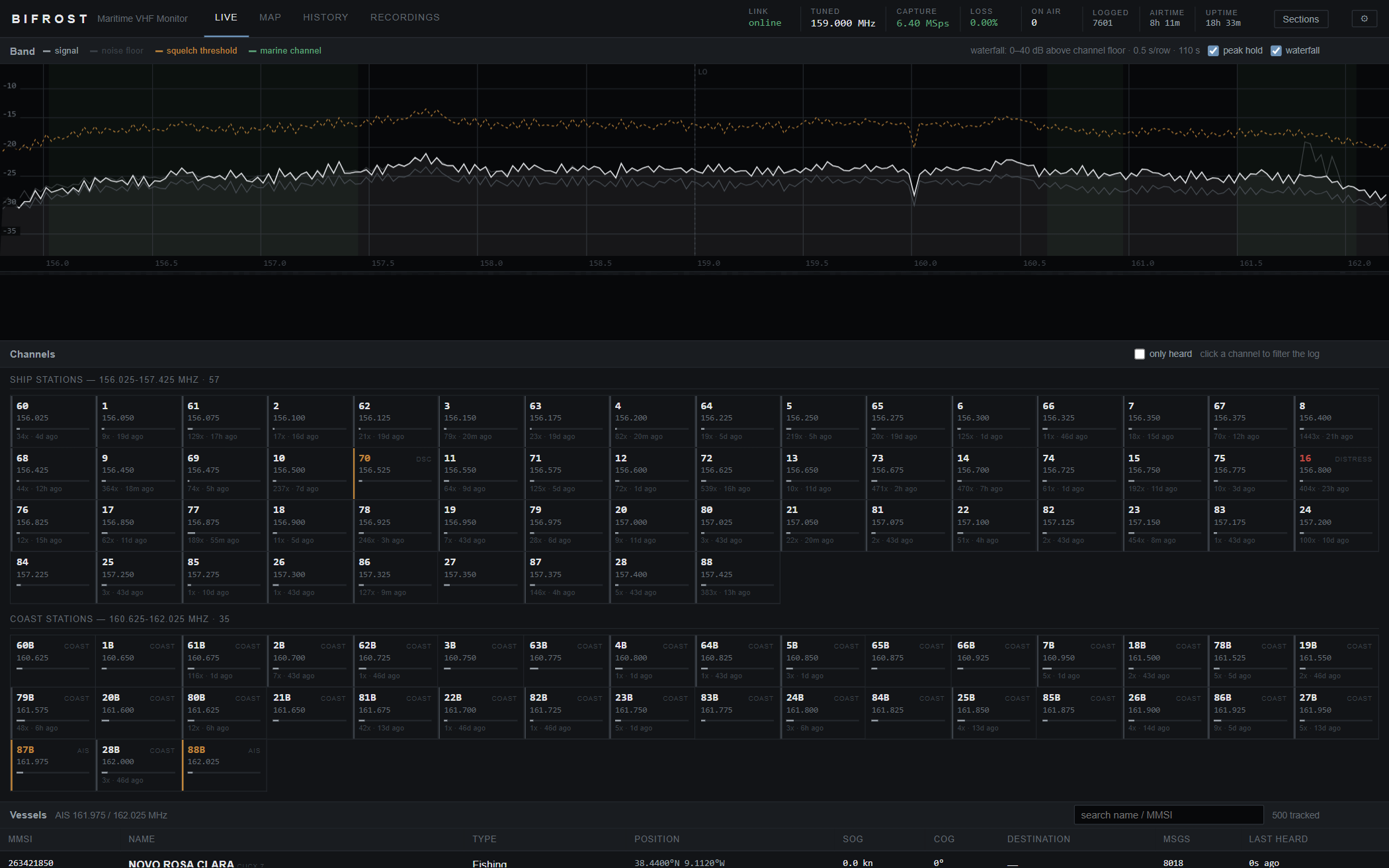Select coast channel 28B at 162.000
The image size is (1389, 868).
[138, 765]
